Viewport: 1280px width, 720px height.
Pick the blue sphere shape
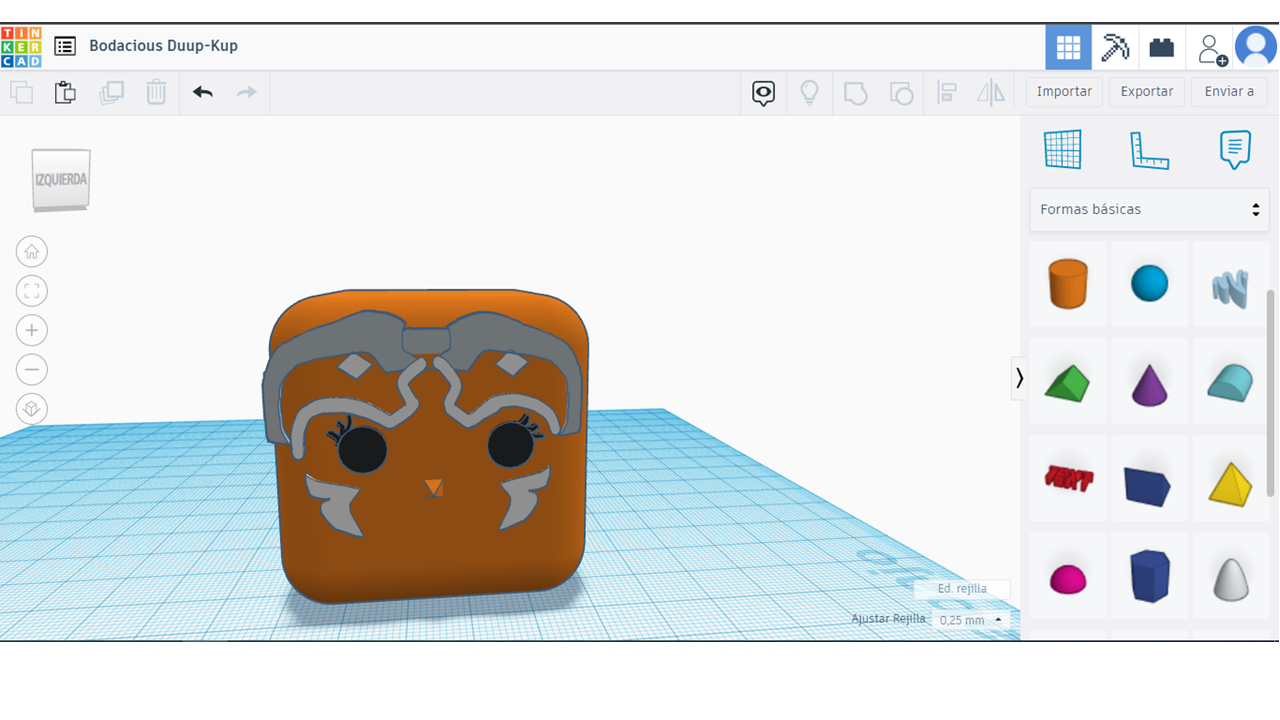(x=1149, y=284)
